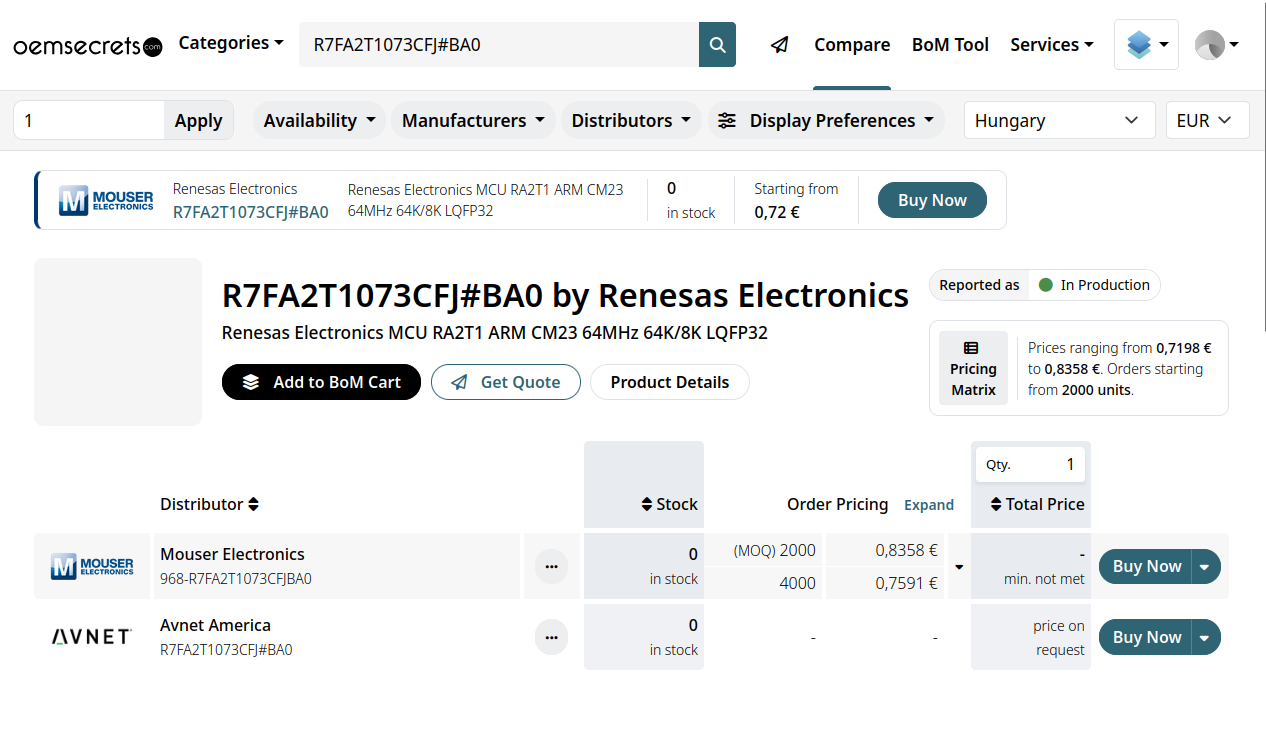Sort the table by Stock column
Image resolution: width=1266 pixels, height=748 pixels.
click(669, 504)
